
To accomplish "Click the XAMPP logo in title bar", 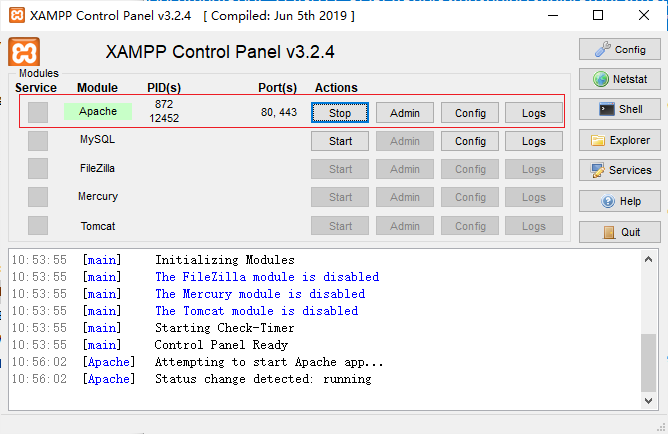I will point(17,15).
